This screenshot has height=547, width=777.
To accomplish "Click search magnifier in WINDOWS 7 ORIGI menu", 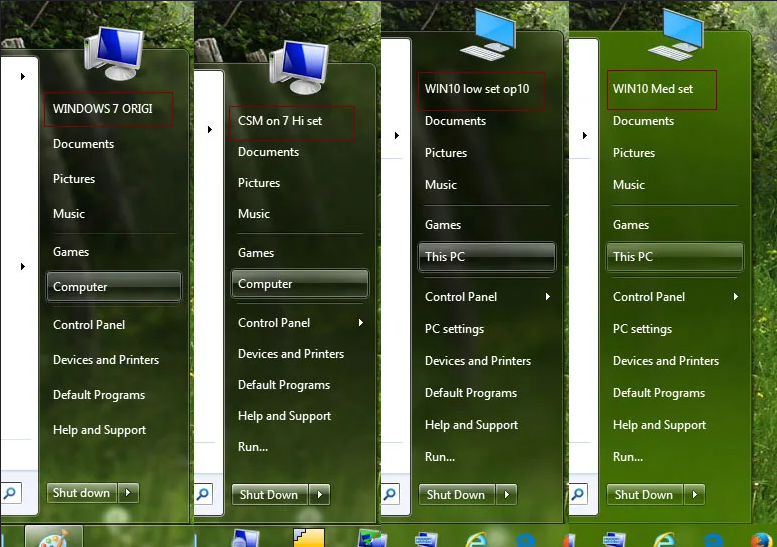I will click(10, 492).
